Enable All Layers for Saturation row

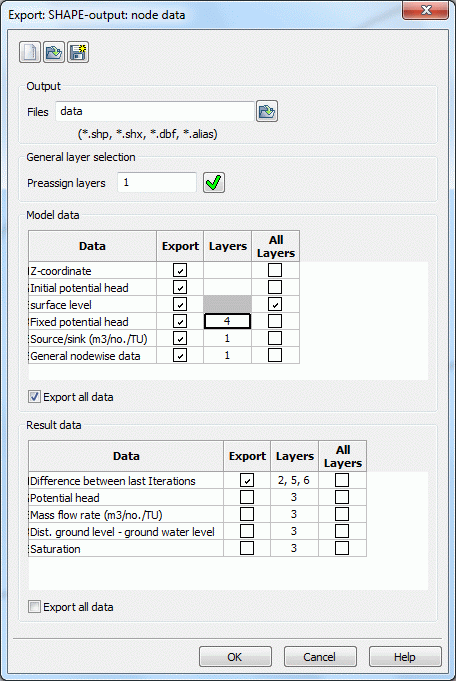342,548
